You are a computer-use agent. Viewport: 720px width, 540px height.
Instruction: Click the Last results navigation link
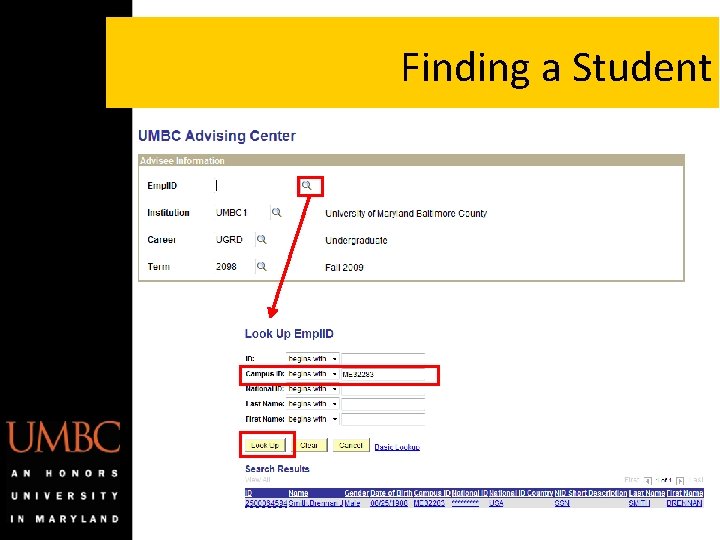(698, 480)
